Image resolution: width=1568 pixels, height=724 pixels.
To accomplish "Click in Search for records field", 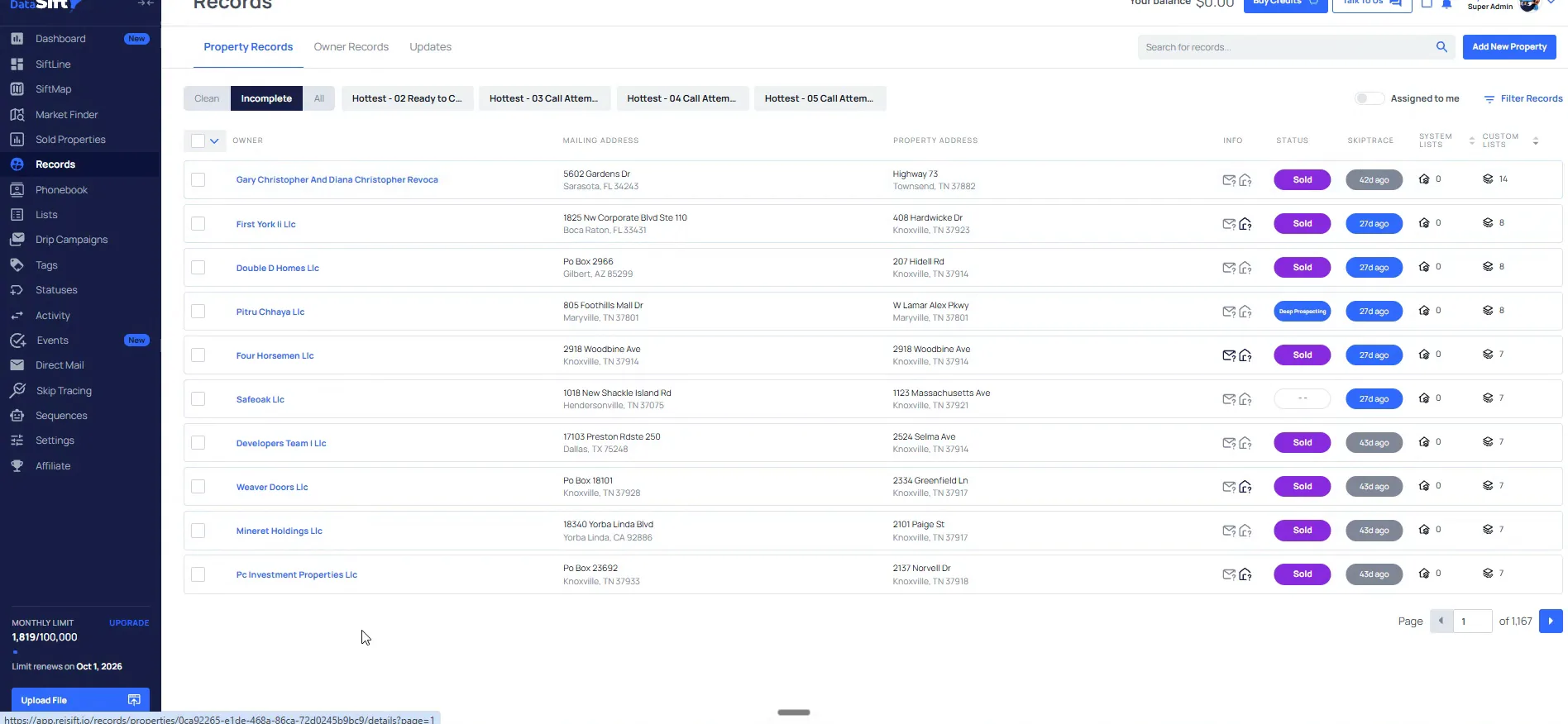I will pos(1286,47).
